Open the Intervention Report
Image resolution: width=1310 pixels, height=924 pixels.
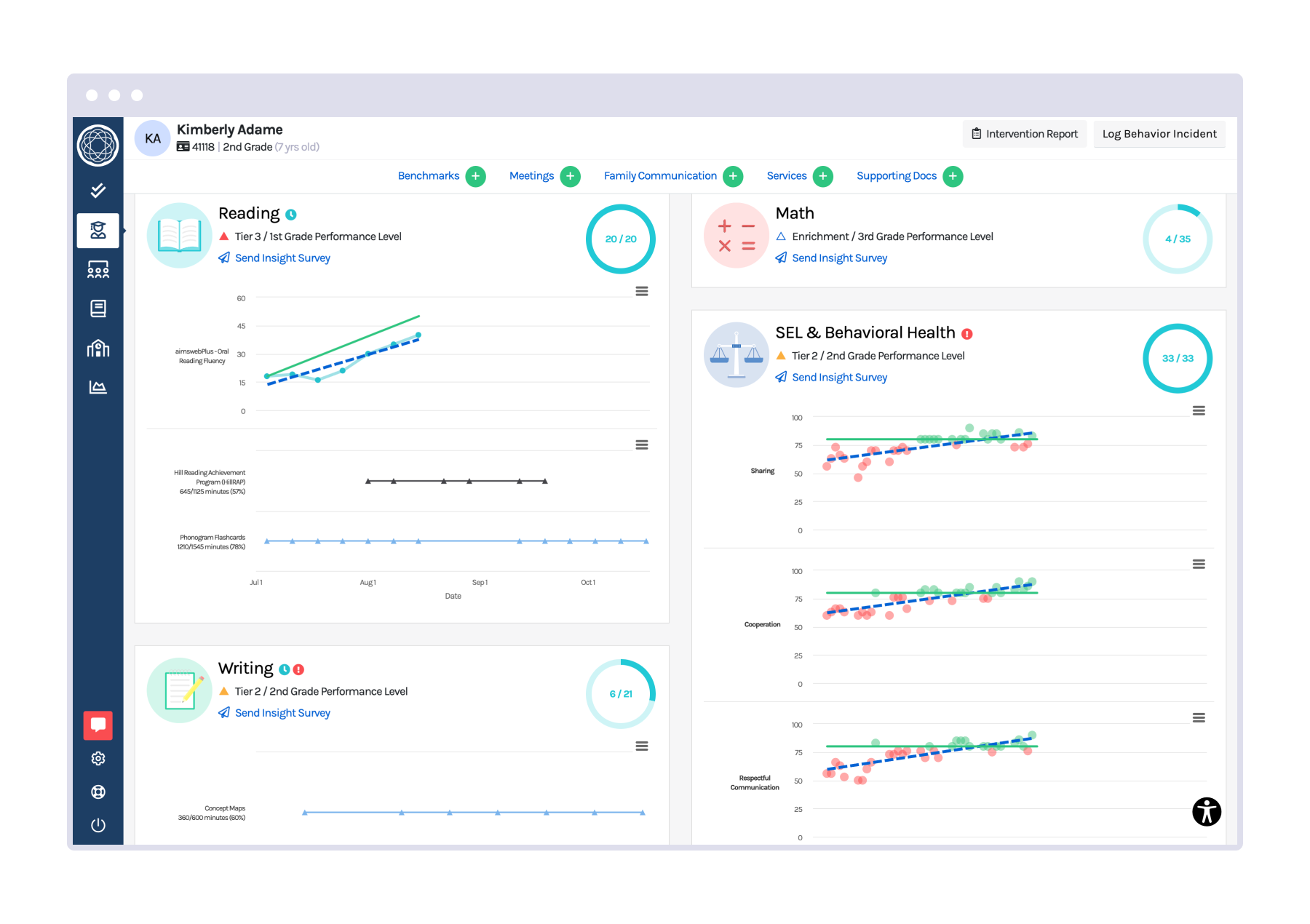tap(1025, 134)
